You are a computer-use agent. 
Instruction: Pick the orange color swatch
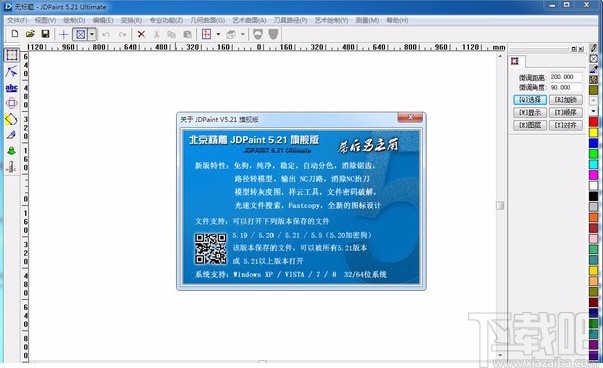point(593,218)
